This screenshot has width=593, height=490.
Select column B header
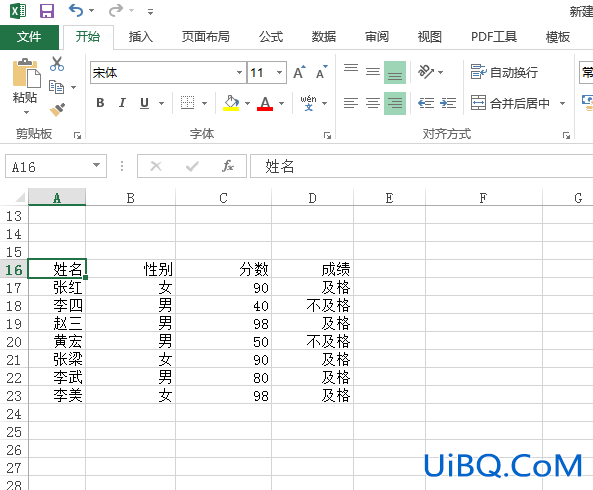pyautogui.click(x=130, y=197)
